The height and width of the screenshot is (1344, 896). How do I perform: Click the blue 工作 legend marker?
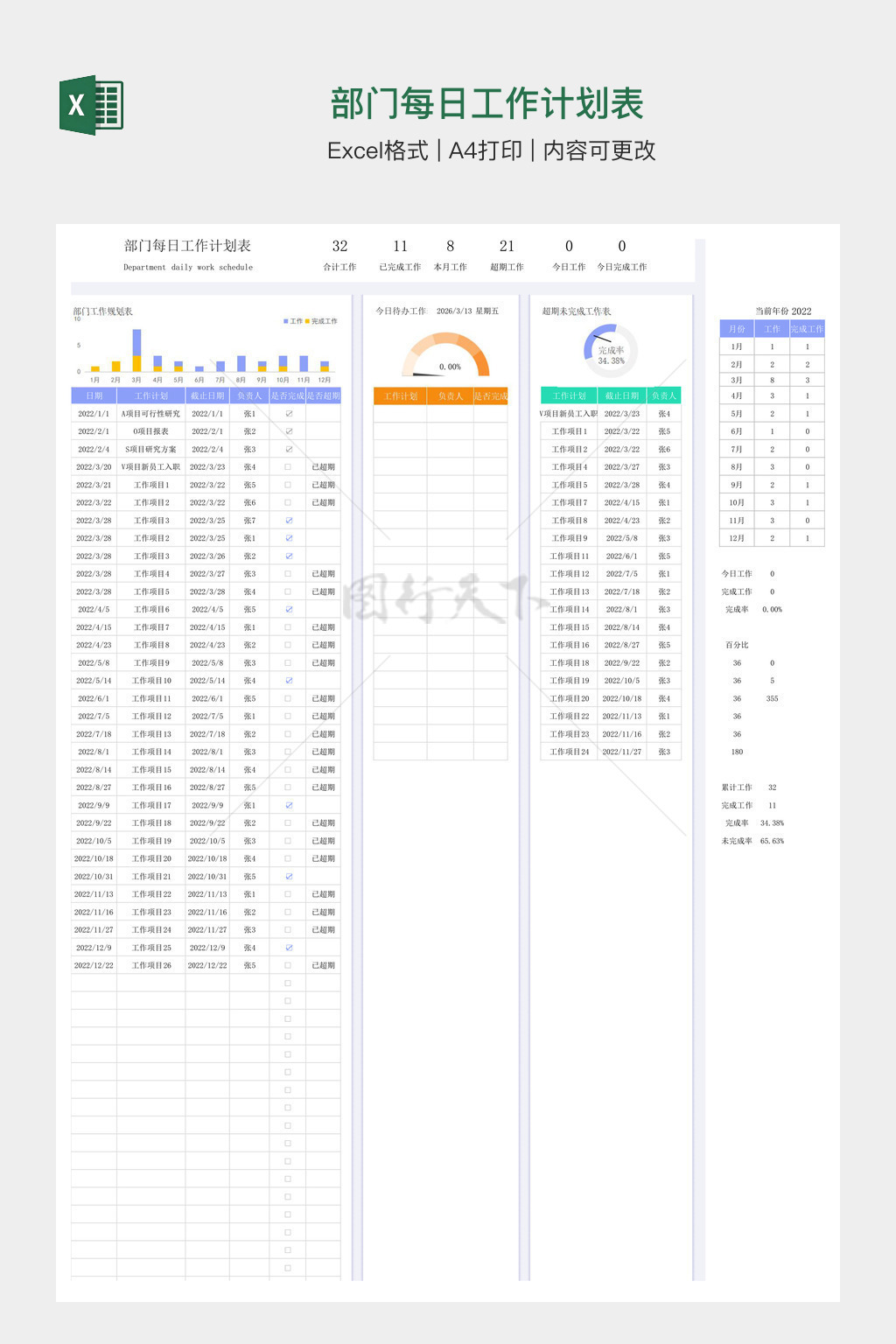(285, 321)
